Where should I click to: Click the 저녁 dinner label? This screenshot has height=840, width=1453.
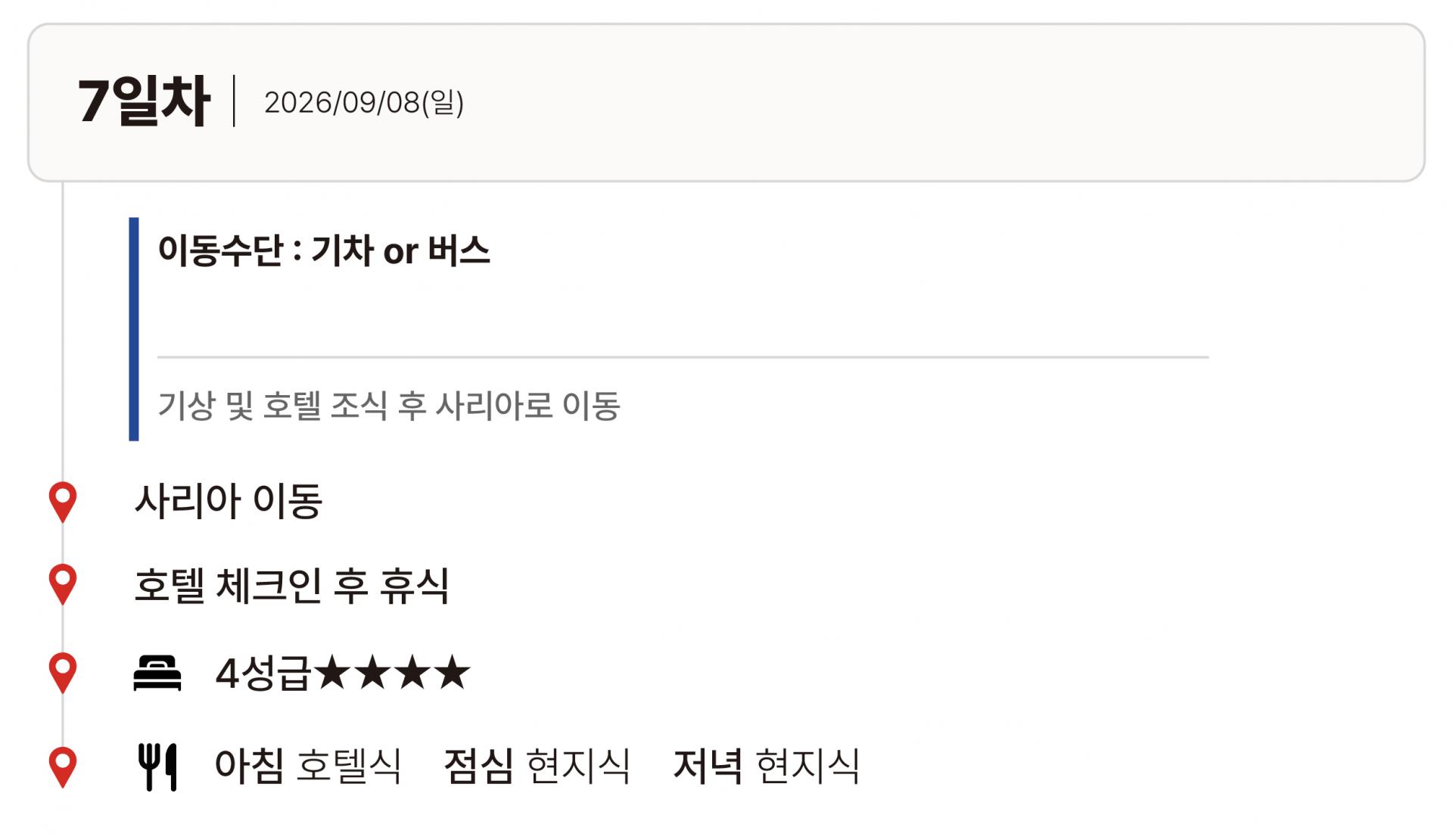(x=708, y=766)
